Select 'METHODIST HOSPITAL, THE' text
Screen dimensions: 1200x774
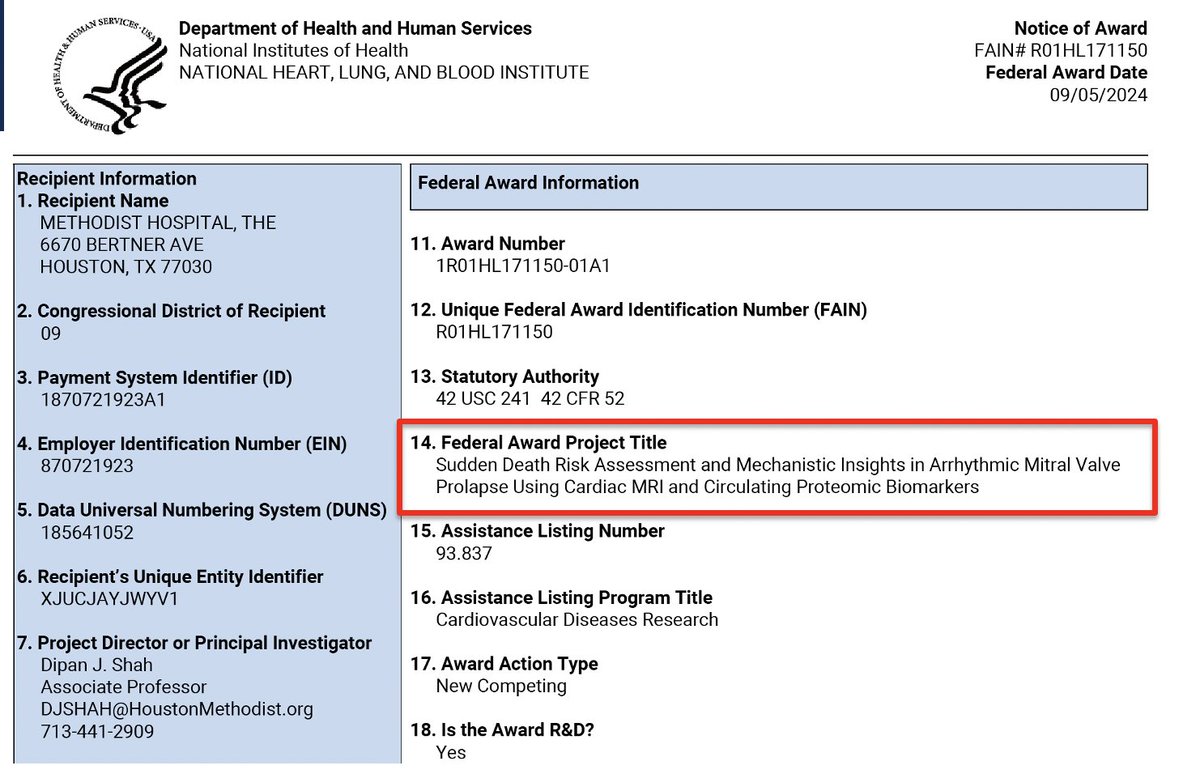(x=158, y=223)
